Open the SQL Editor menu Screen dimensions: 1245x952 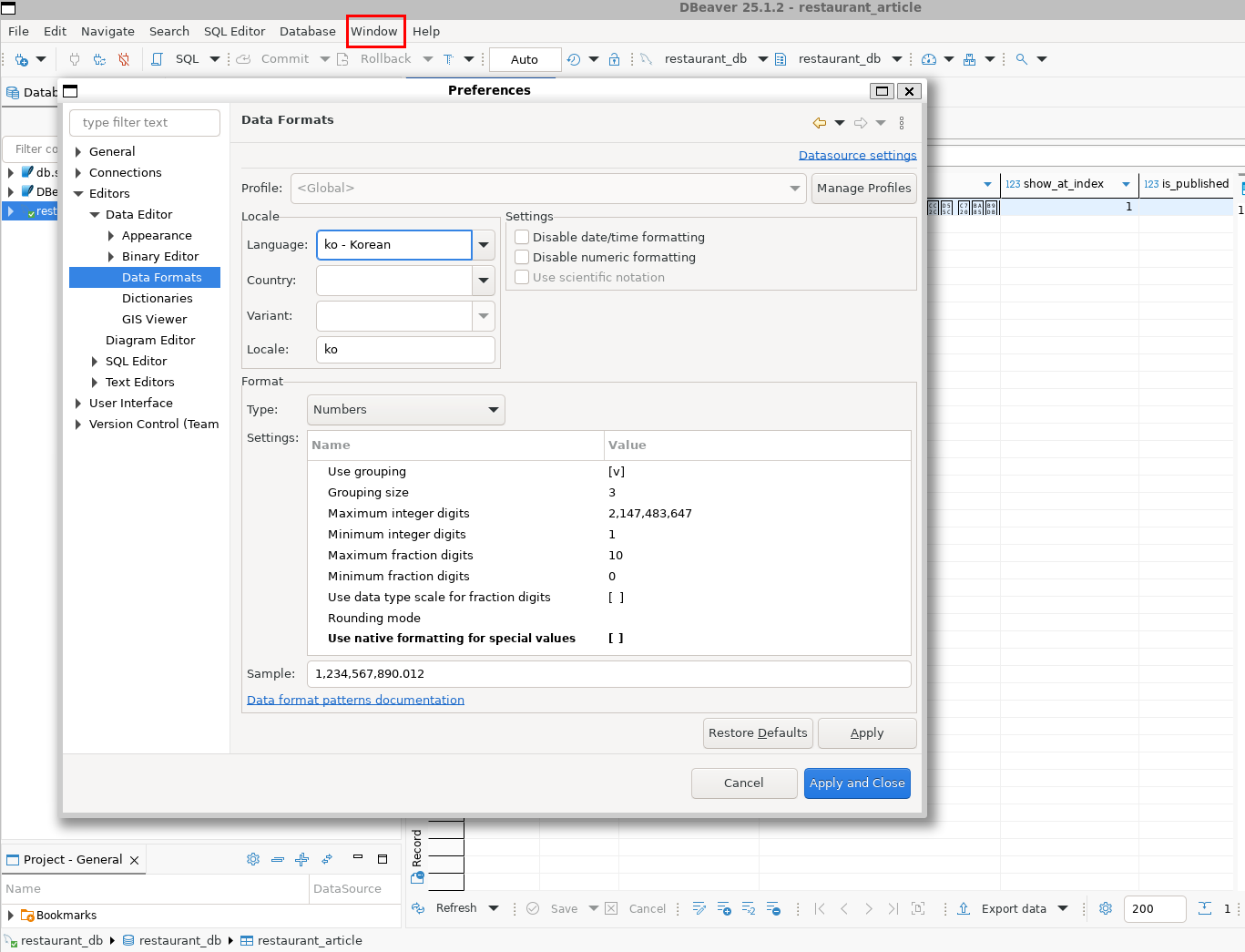coord(234,31)
